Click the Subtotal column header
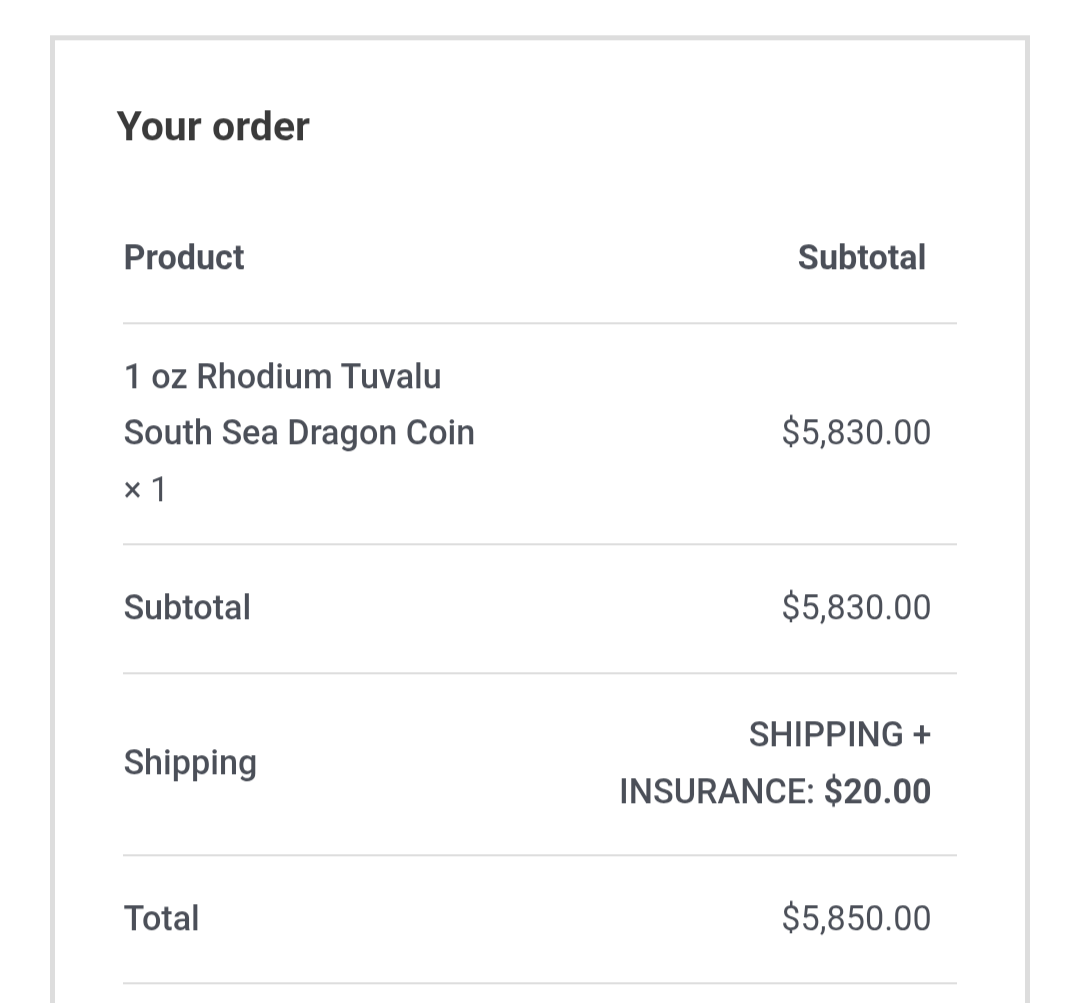 coord(861,257)
